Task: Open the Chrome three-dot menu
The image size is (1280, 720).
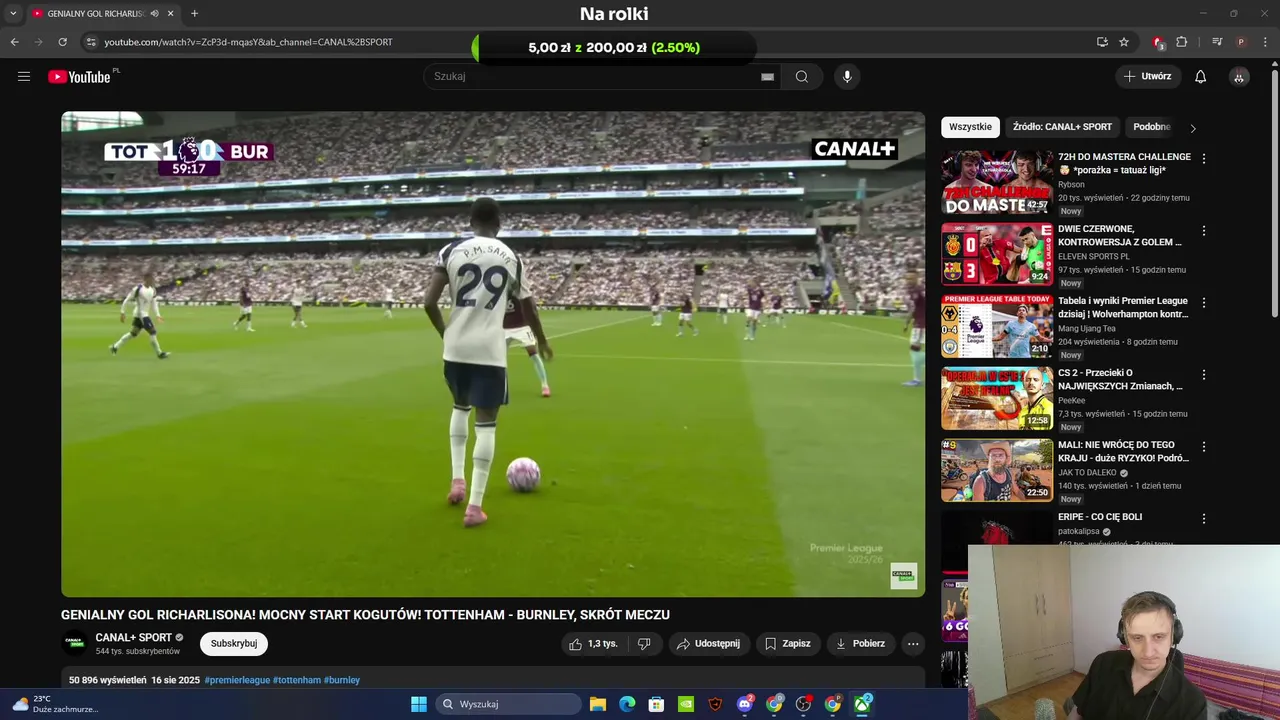Action: [x=1266, y=42]
